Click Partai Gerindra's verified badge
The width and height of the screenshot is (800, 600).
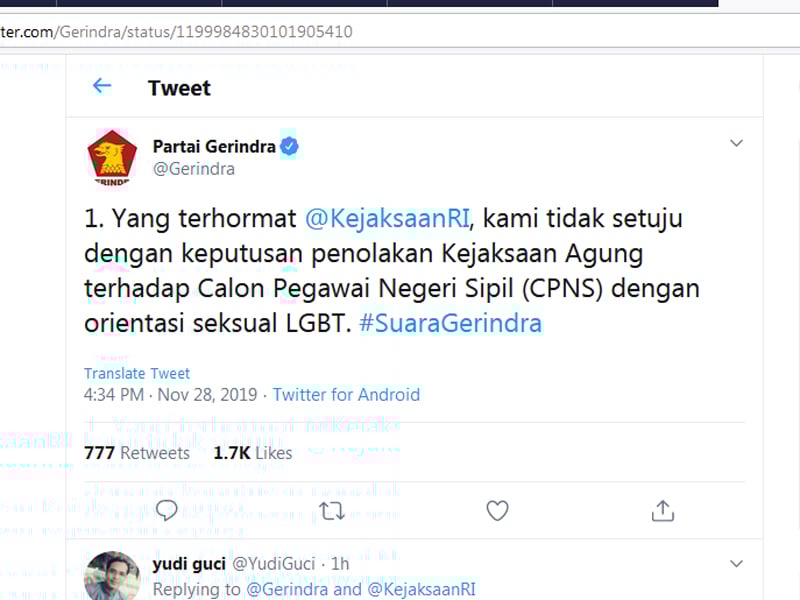click(x=289, y=145)
